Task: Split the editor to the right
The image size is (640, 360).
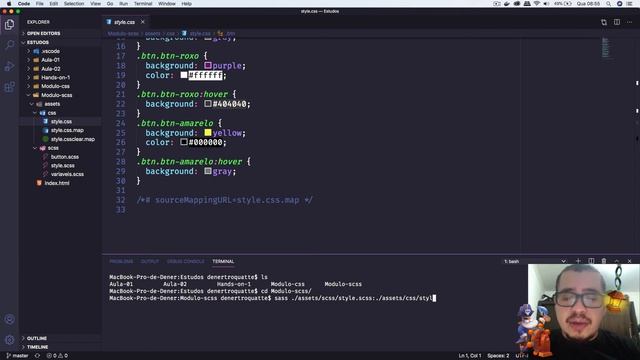Action: pyautogui.click(x=617, y=22)
